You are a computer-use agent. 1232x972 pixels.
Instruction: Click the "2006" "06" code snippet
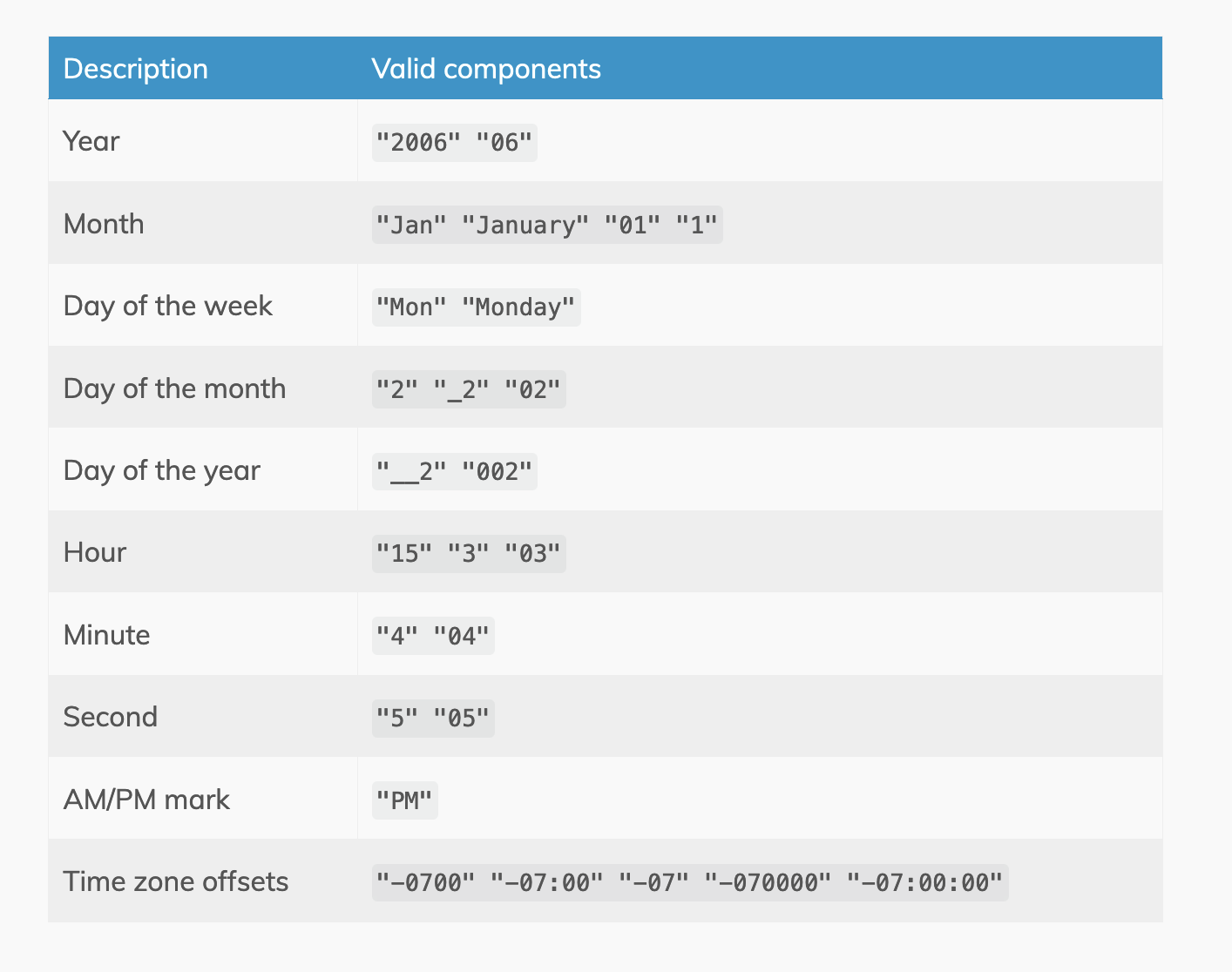454,143
